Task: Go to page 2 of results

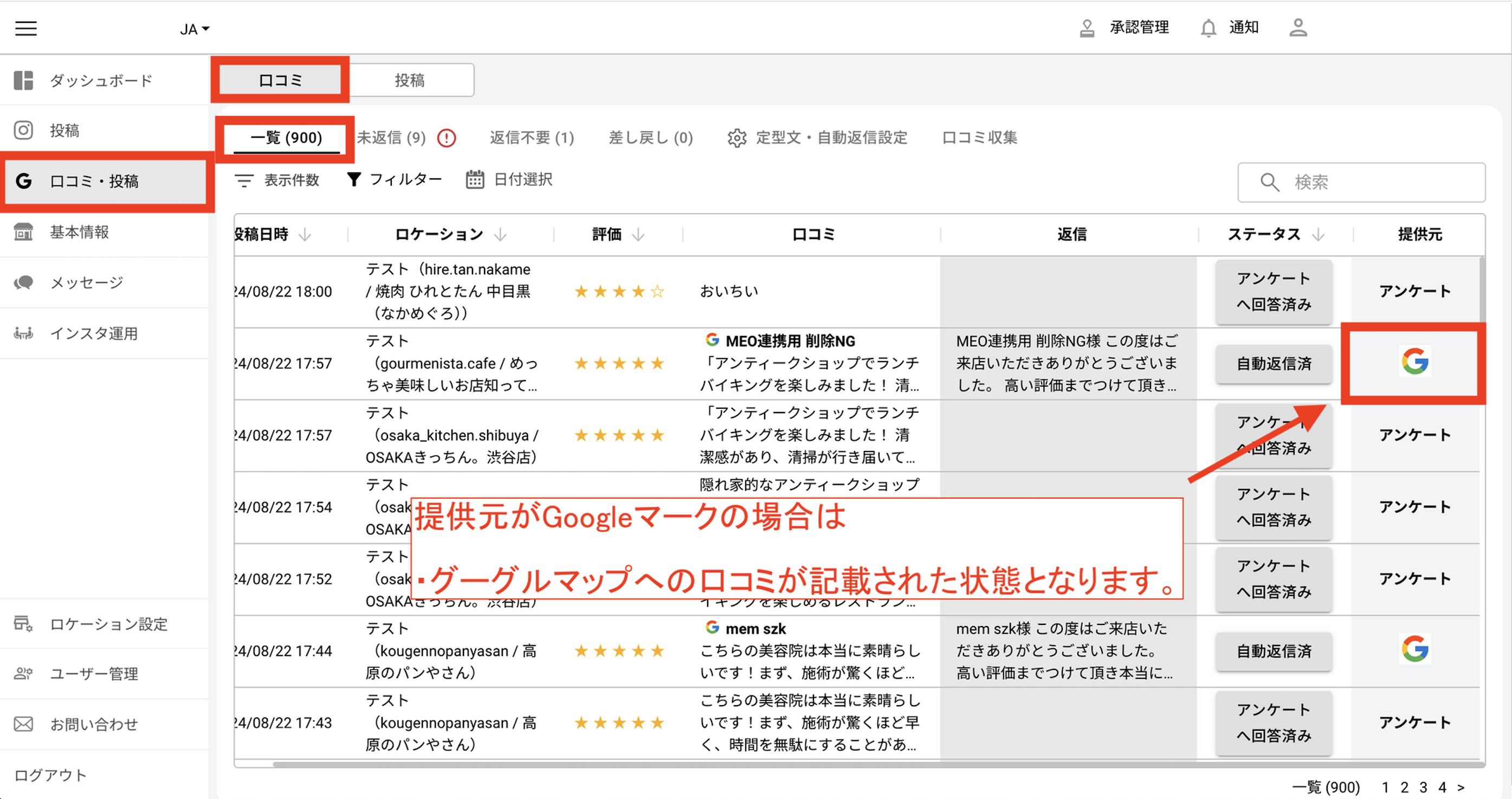Action: pos(1404,787)
